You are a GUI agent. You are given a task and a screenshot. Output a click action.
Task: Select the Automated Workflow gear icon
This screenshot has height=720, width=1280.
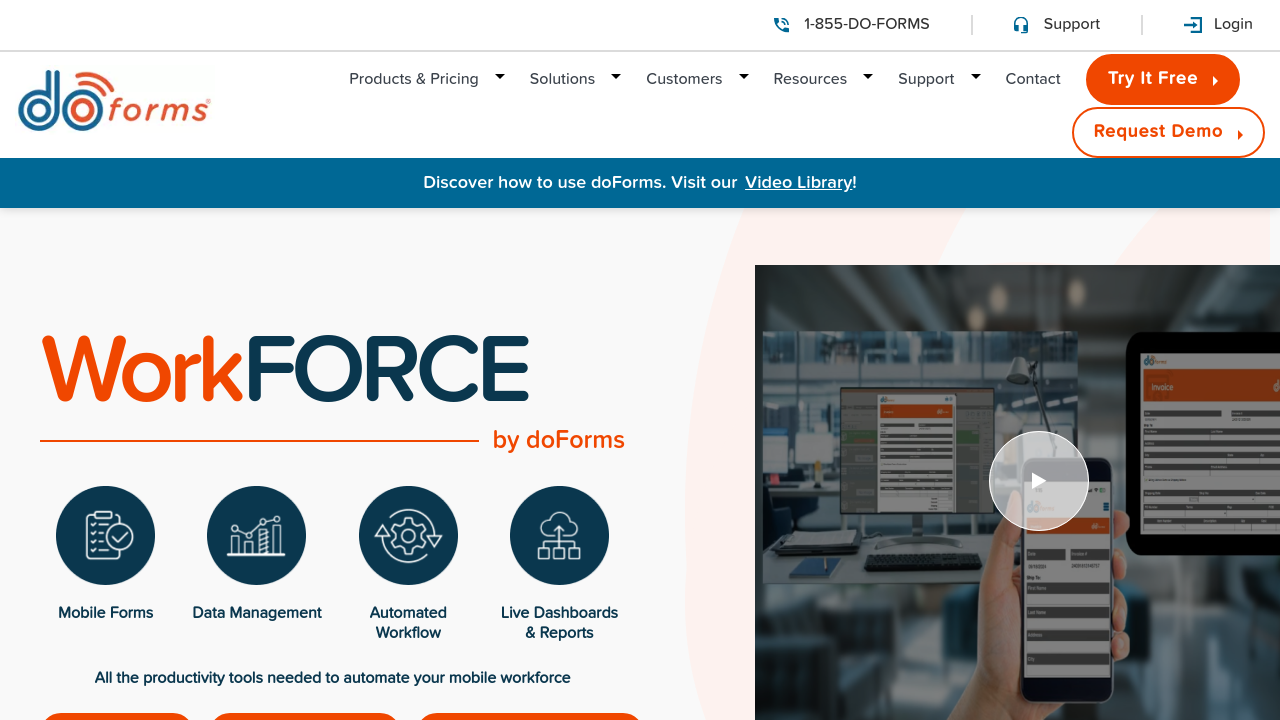tap(408, 535)
